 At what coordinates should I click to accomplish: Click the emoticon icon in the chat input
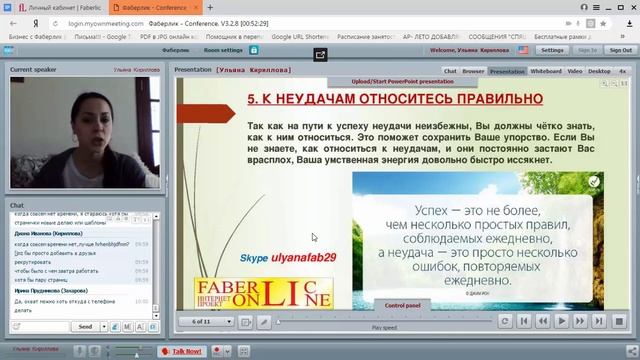pyautogui.click(x=16, y=327)
